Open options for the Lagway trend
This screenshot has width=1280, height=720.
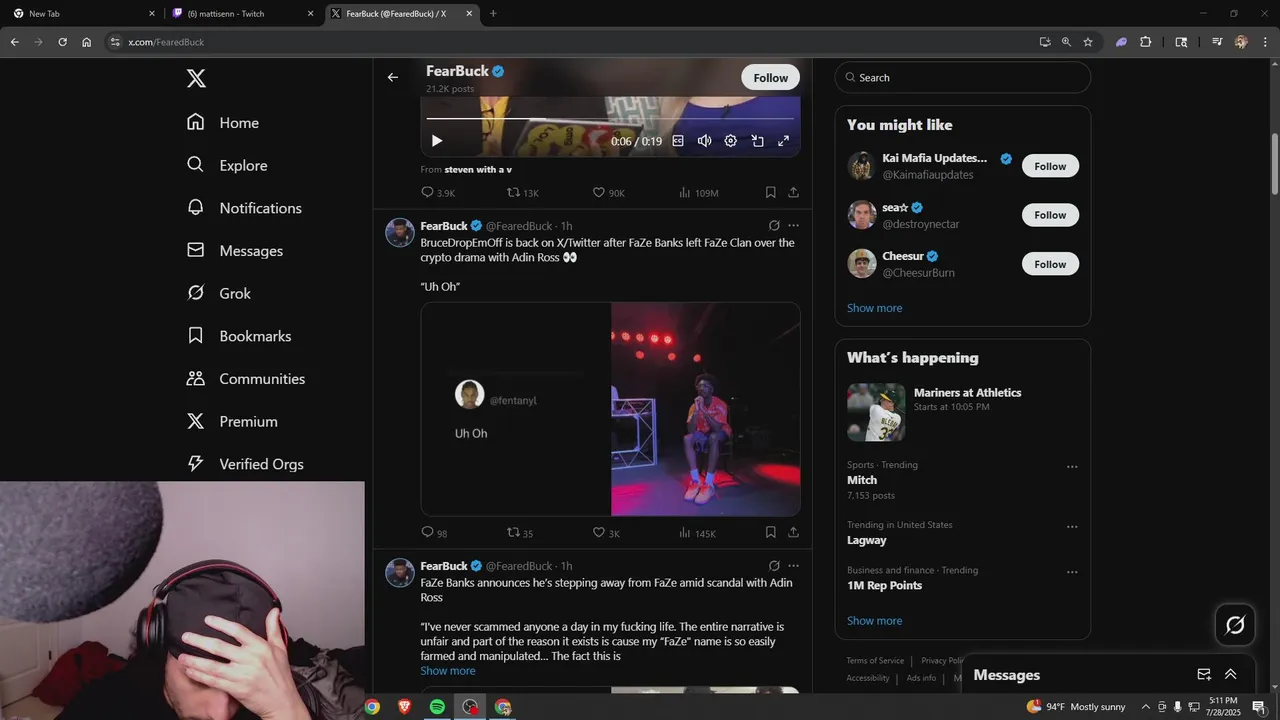tap(1072, 526)
